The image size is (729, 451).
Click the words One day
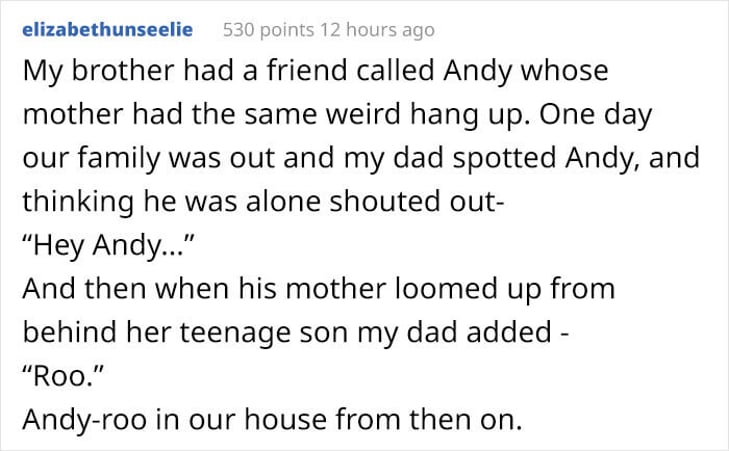[596, 115]
